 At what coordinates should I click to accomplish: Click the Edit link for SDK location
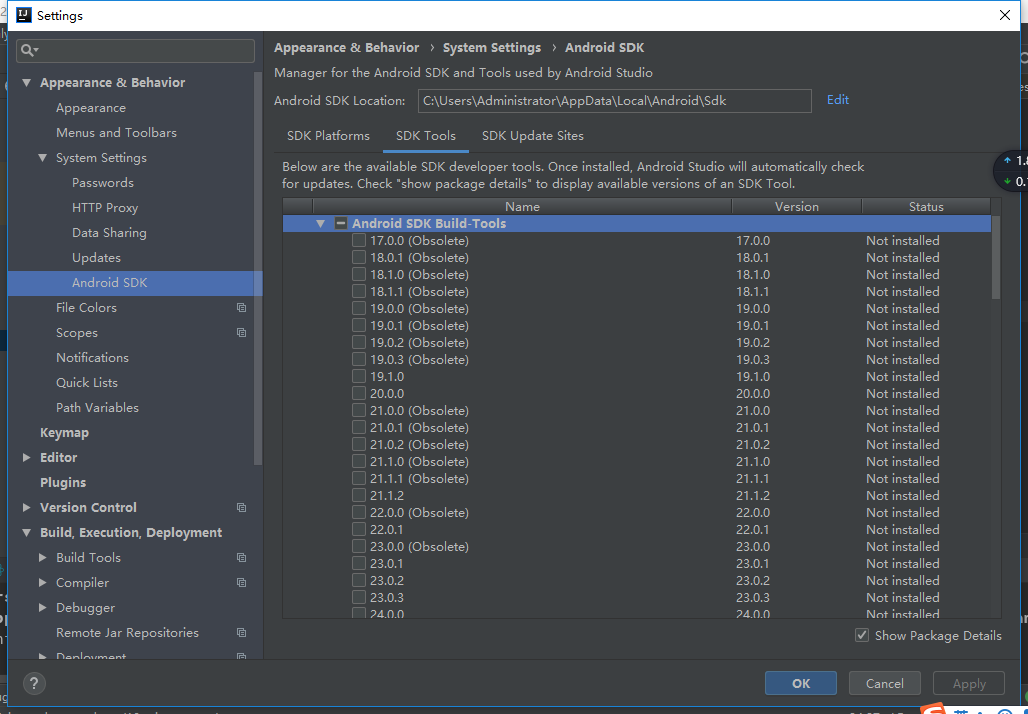point(838,100)
